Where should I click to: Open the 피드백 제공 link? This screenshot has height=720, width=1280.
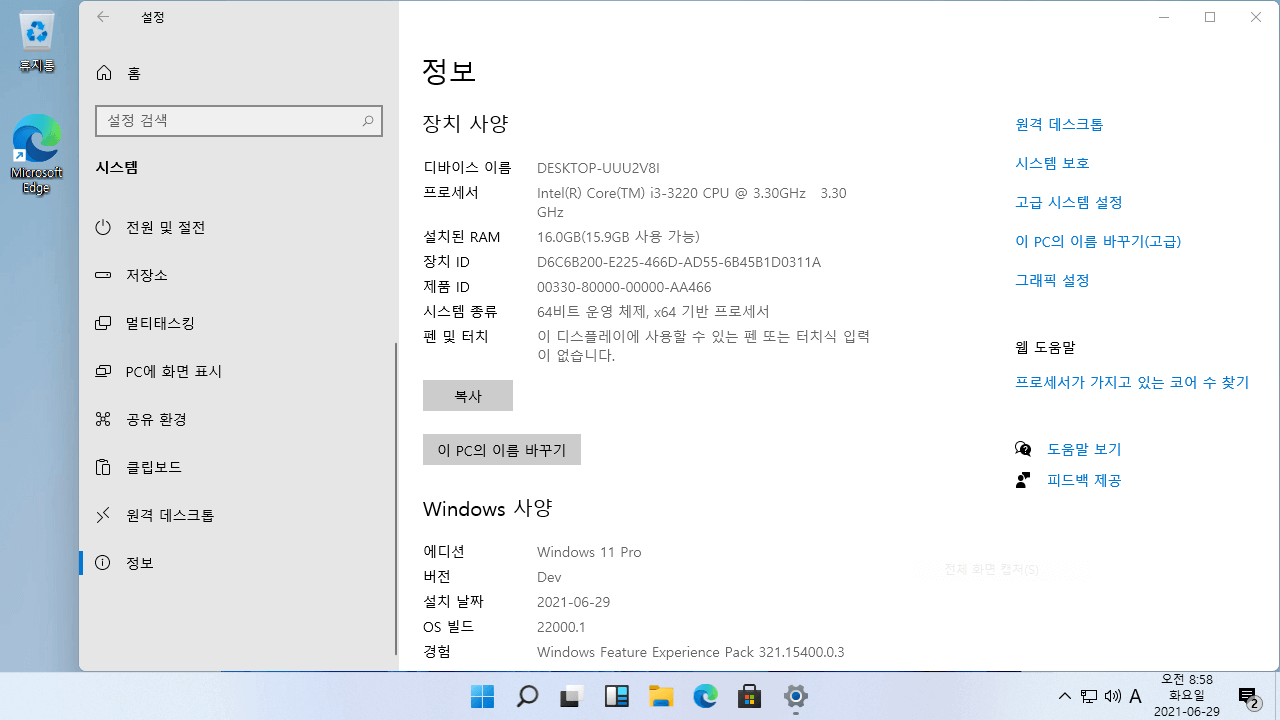pyautogui.click(x=1084, y=480)
